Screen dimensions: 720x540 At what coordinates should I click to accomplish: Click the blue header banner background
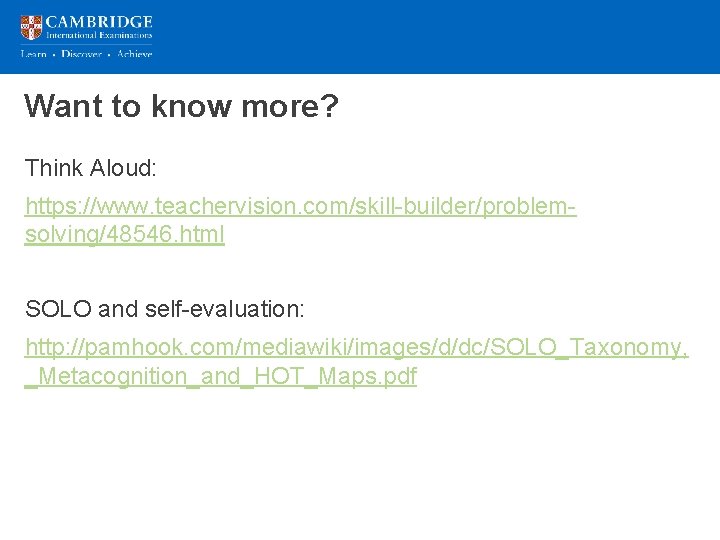(450, 36)
